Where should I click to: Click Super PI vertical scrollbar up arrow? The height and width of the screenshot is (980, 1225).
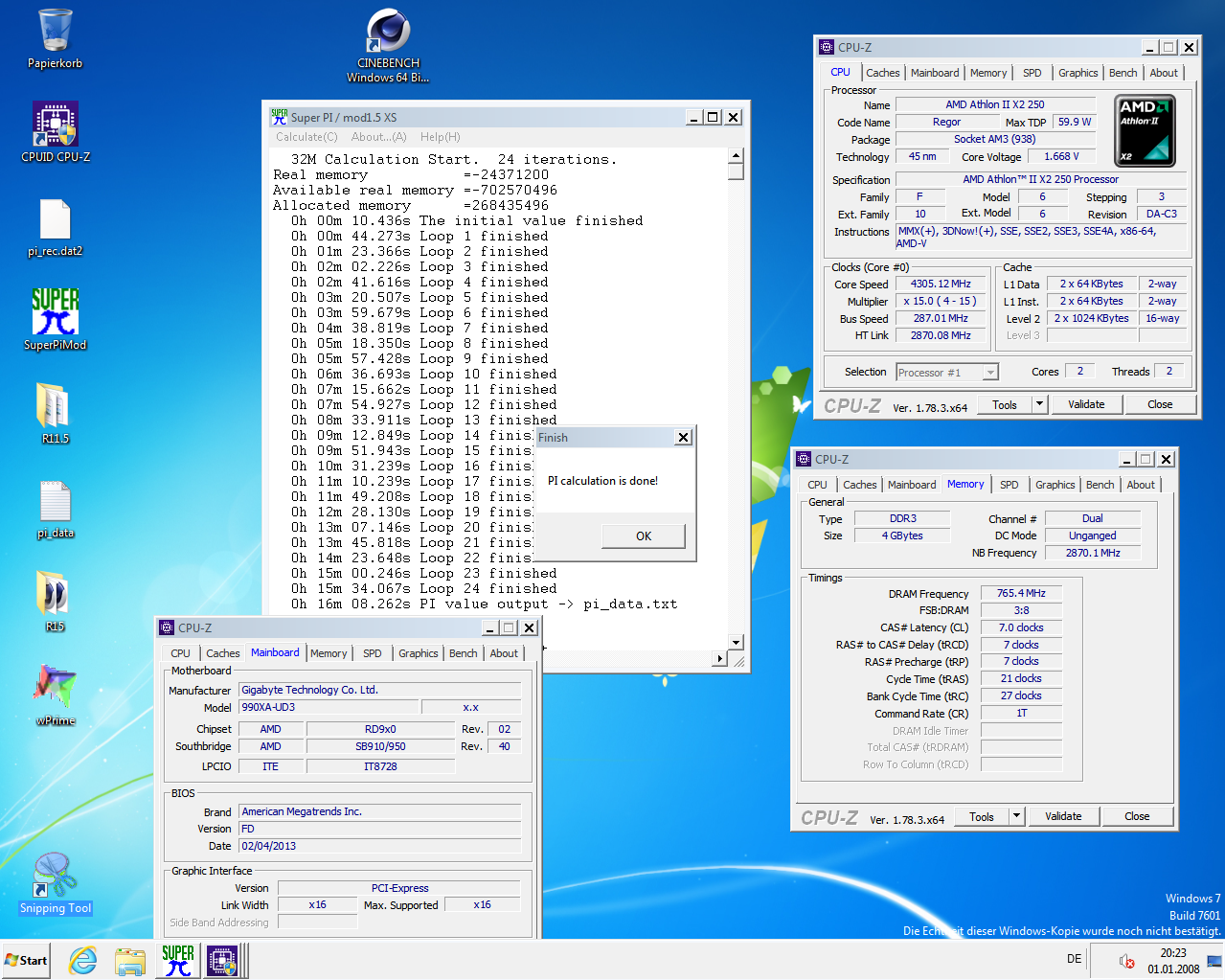tap(736, 155)
